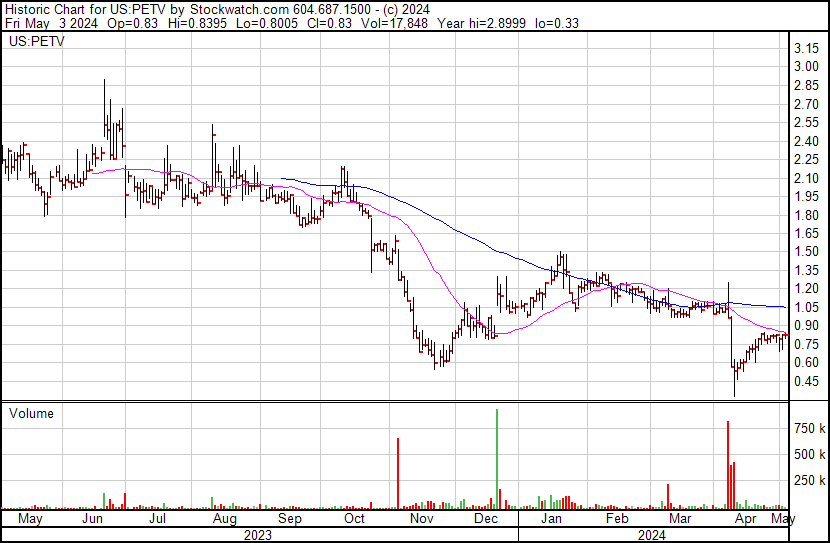Select the Oct month marker on time axis

354,520
